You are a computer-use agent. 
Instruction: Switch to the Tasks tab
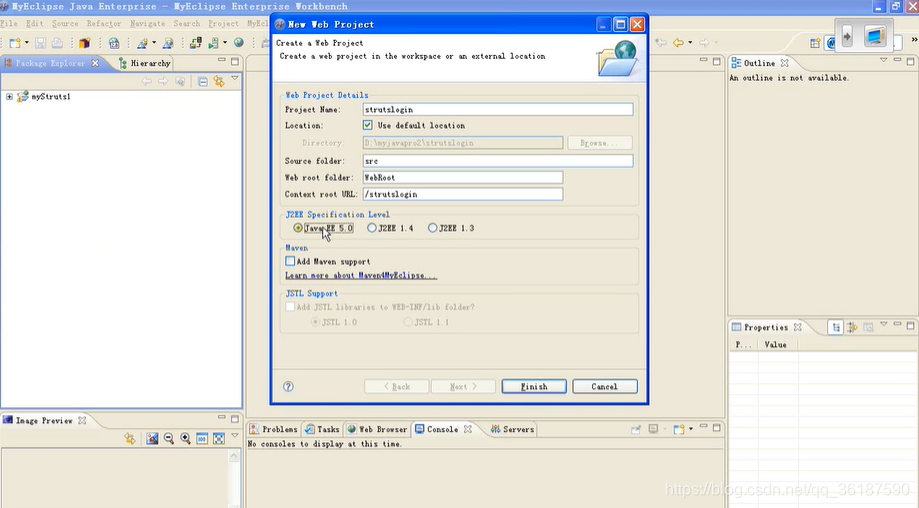tap(322, 429)
